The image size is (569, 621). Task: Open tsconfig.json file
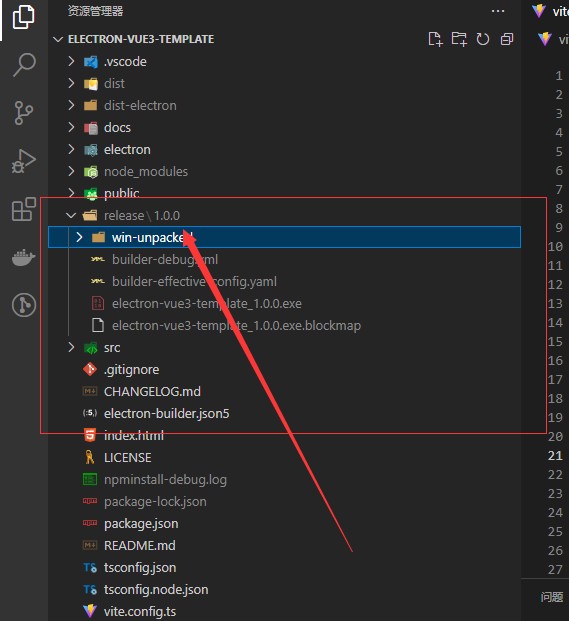140,568
